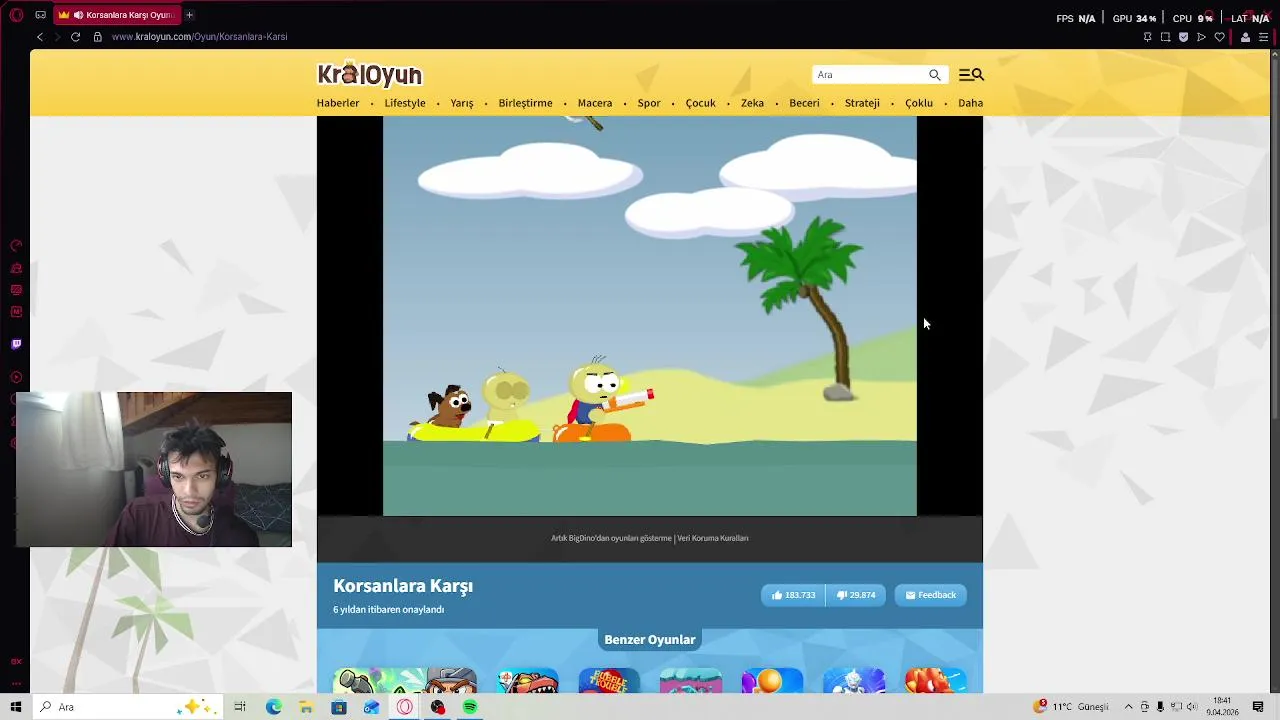Open Outlook from the taskbar
Screen dimensions: 1280x720
click(x=372, y=707)
